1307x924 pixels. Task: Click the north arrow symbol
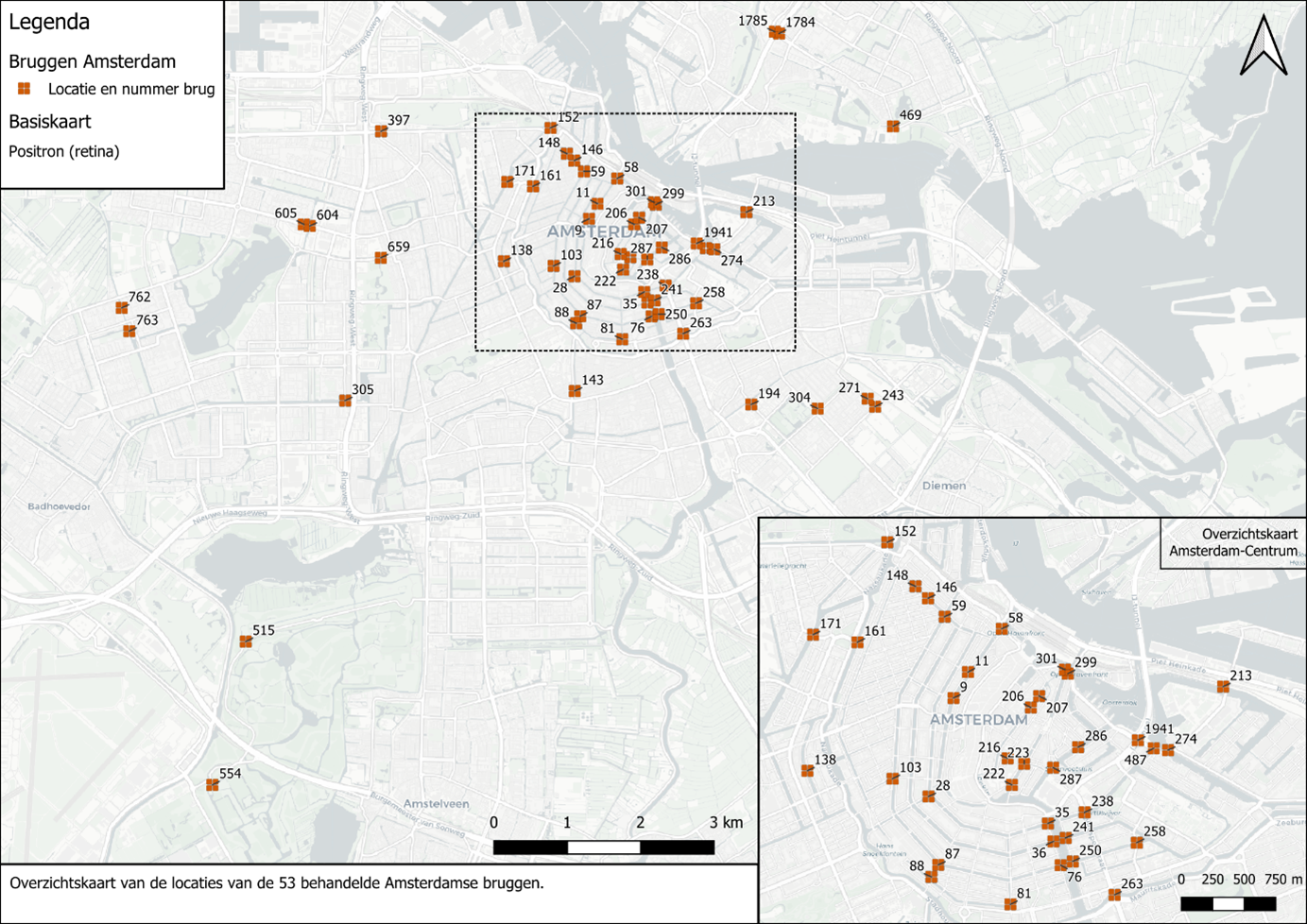(x=1264, y=45)
